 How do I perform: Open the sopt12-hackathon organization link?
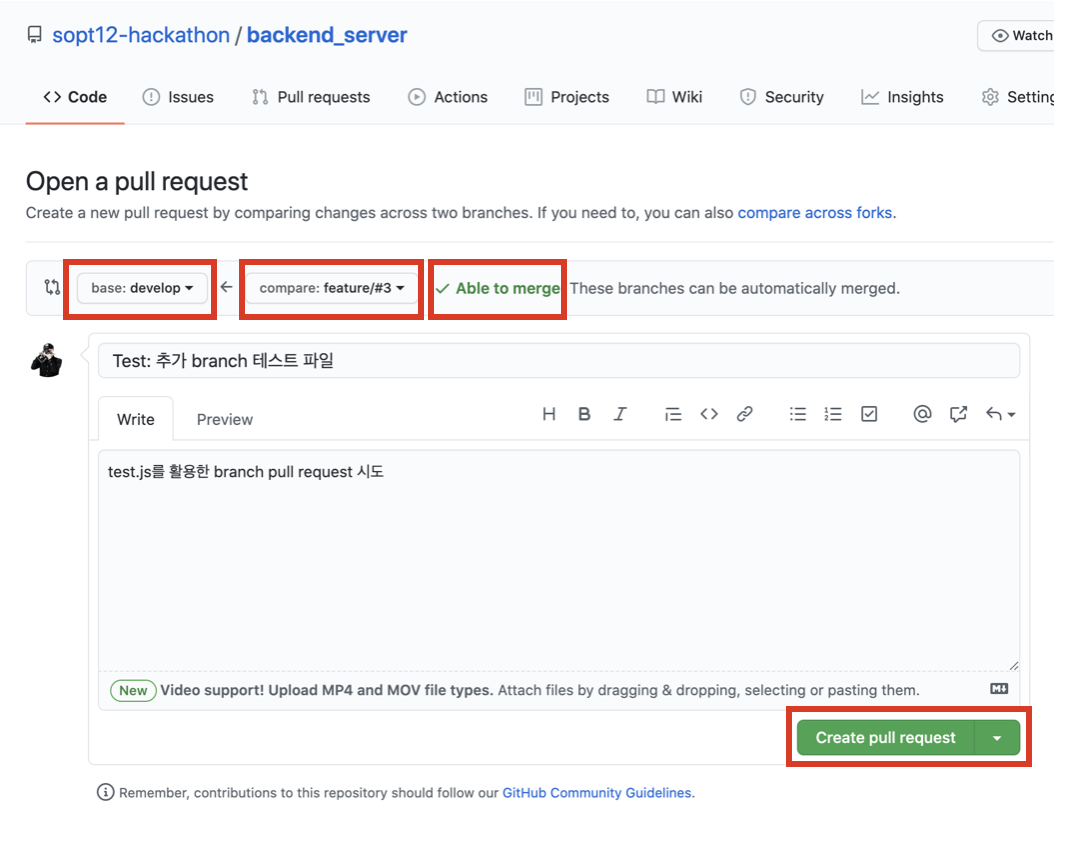click(141, 35)
